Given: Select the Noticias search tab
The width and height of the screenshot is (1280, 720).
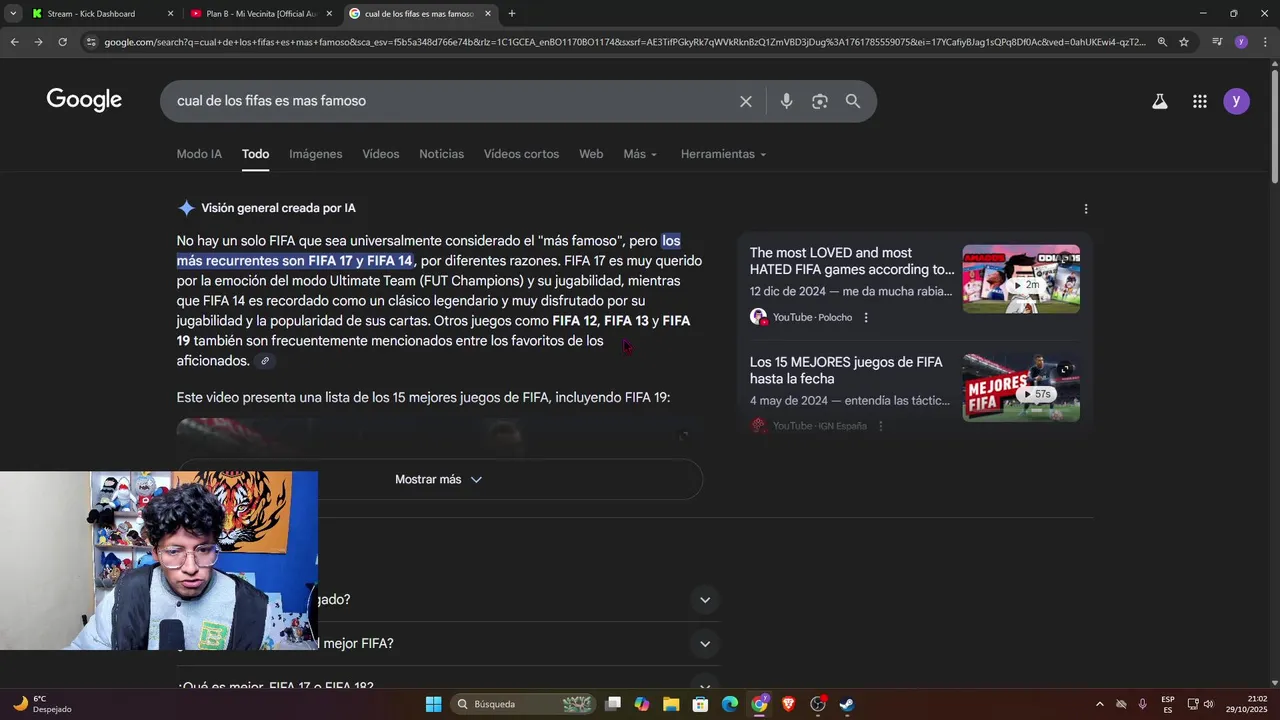Looking at the screenshot, I should click(x=442, y=154).
